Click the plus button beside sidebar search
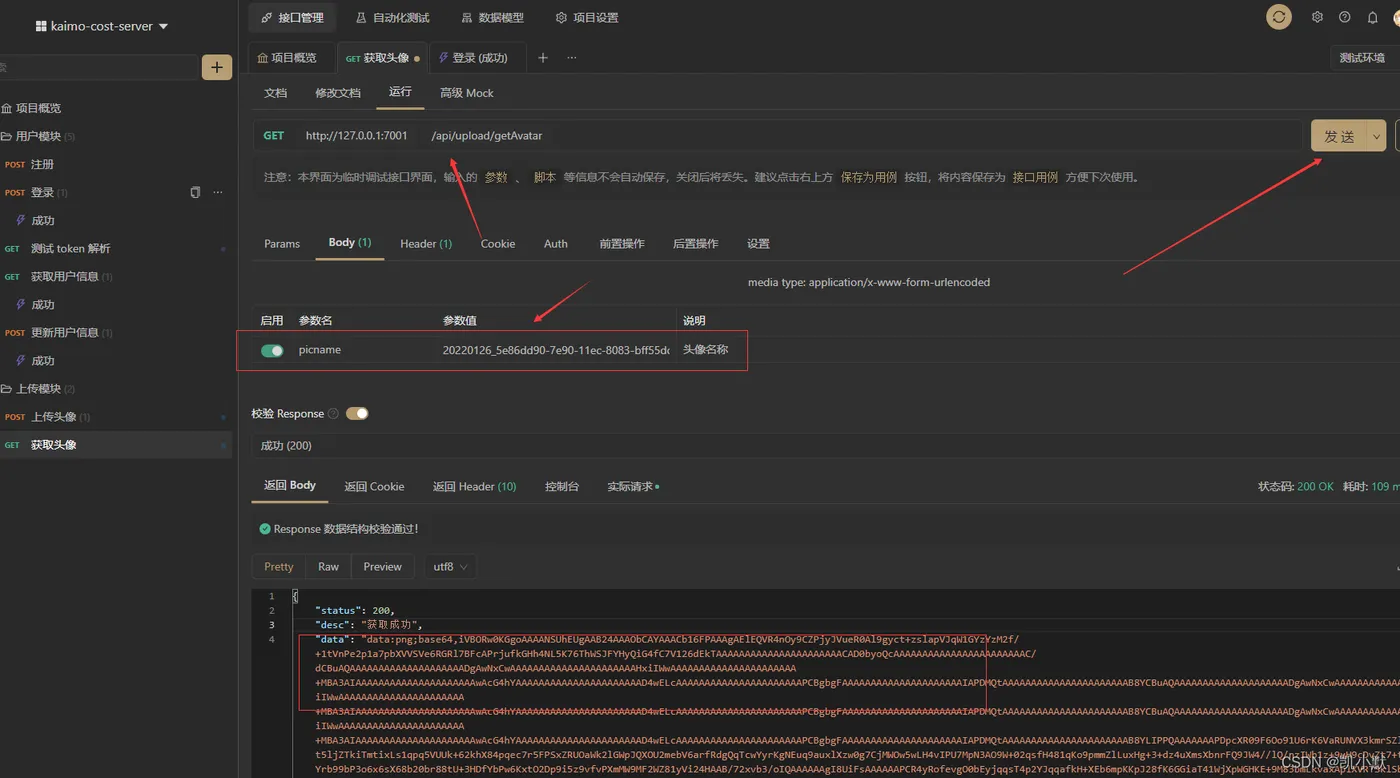The height and width of the screenshot is (778, 1400). coord(217,67)
